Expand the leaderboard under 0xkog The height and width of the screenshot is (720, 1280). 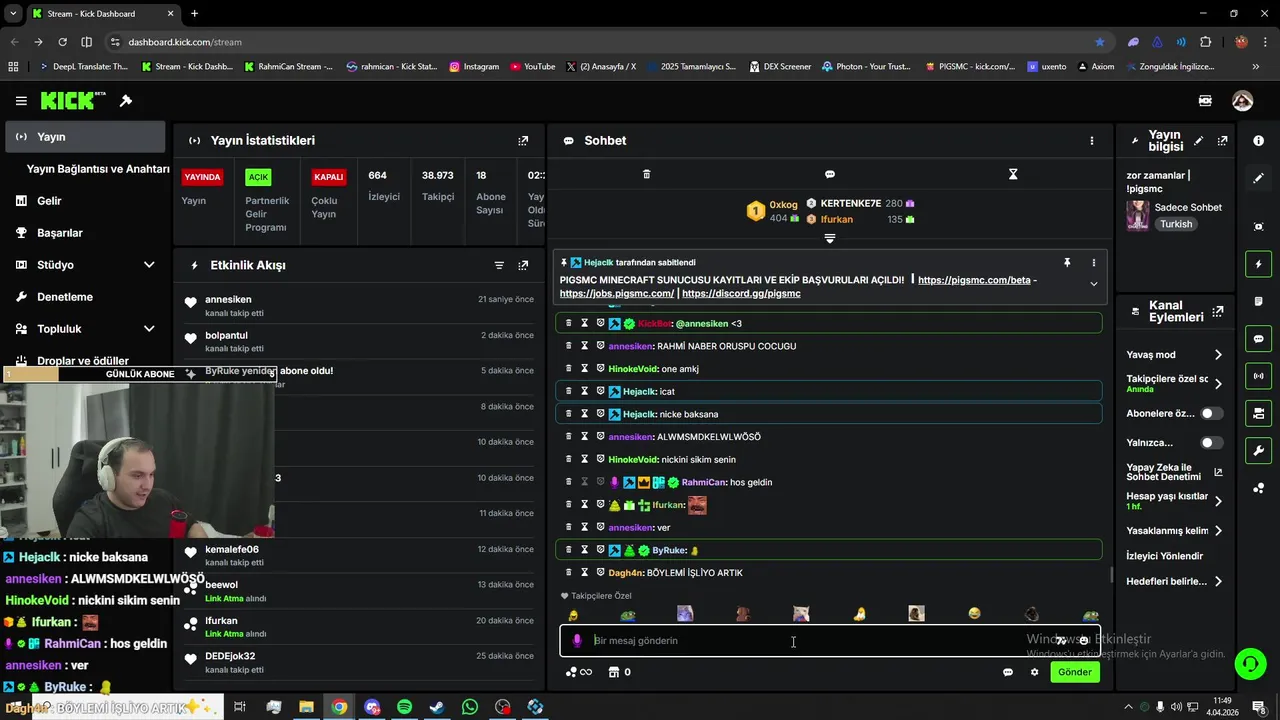829,239
